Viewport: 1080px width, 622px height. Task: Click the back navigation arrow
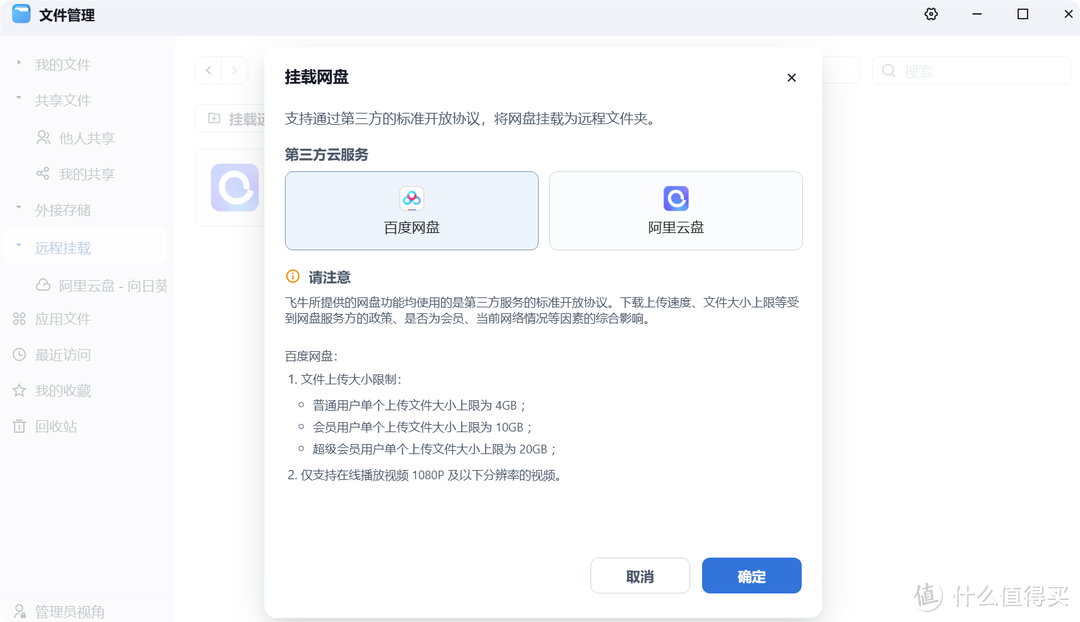click(x=208, y=70)
